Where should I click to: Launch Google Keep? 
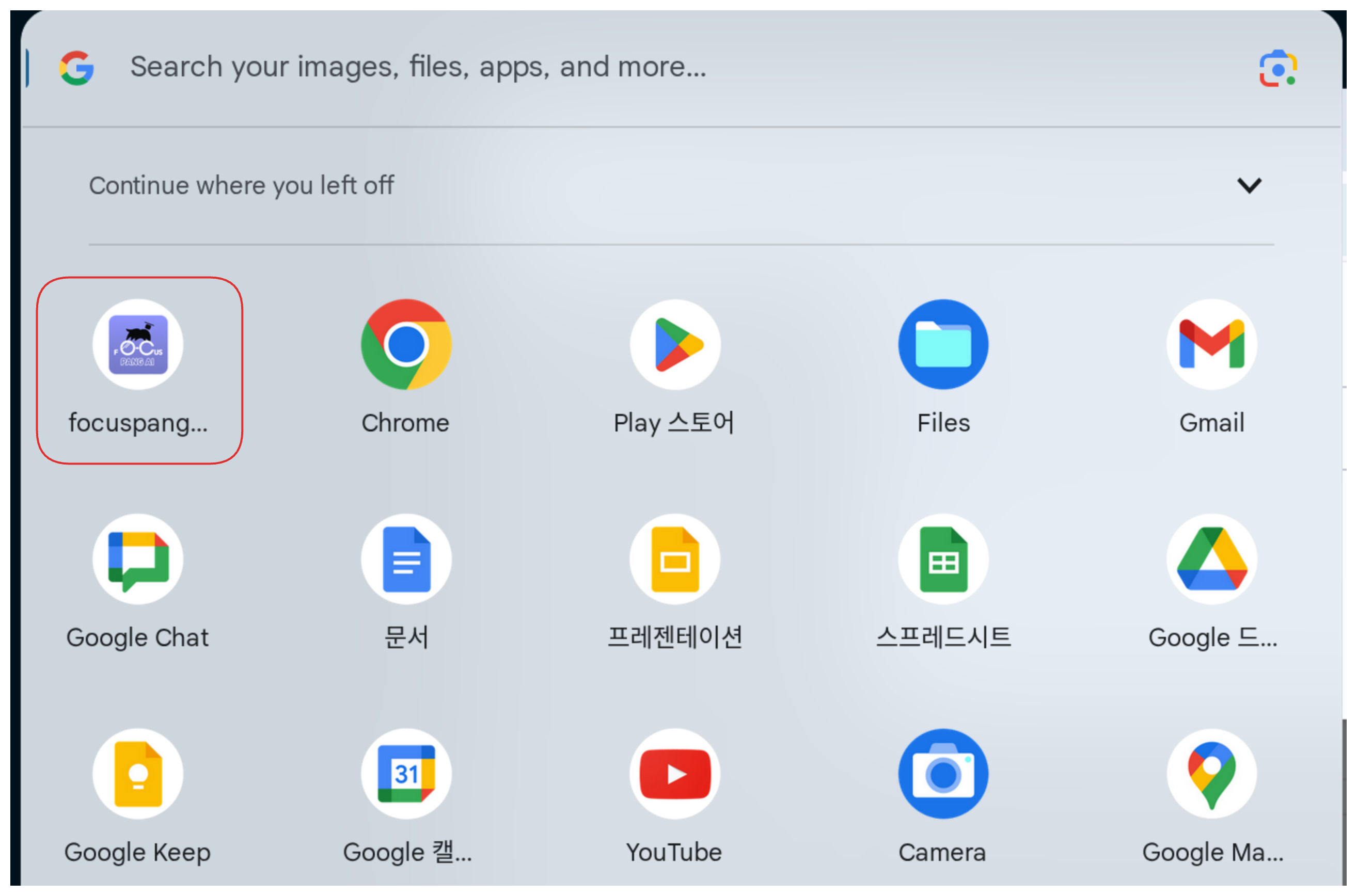138,774
